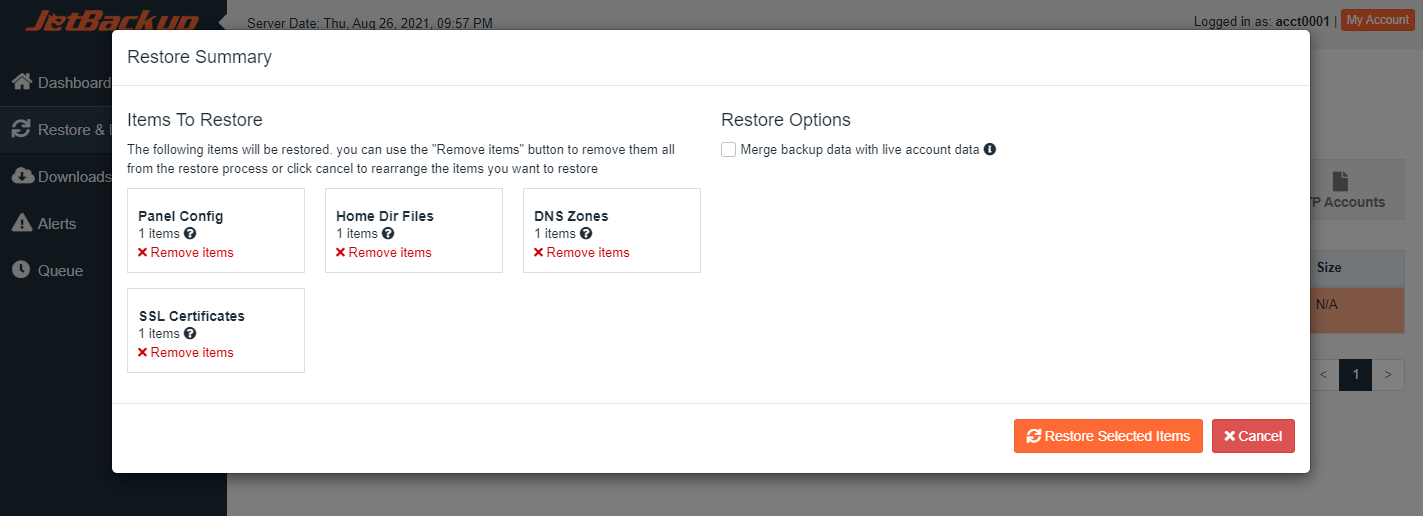
Task: Click the SSL Certificates help question icon
Action: coord(190,334)
